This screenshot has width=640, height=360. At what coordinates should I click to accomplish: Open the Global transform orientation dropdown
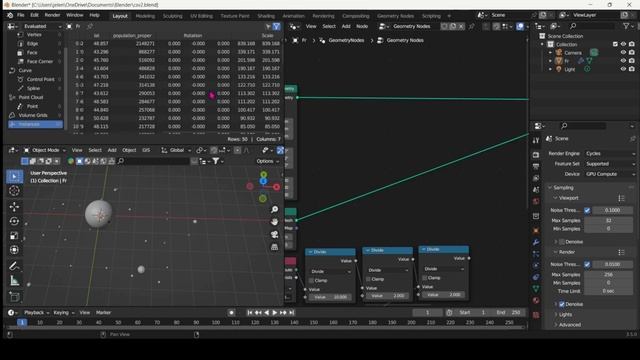[176, 150]
